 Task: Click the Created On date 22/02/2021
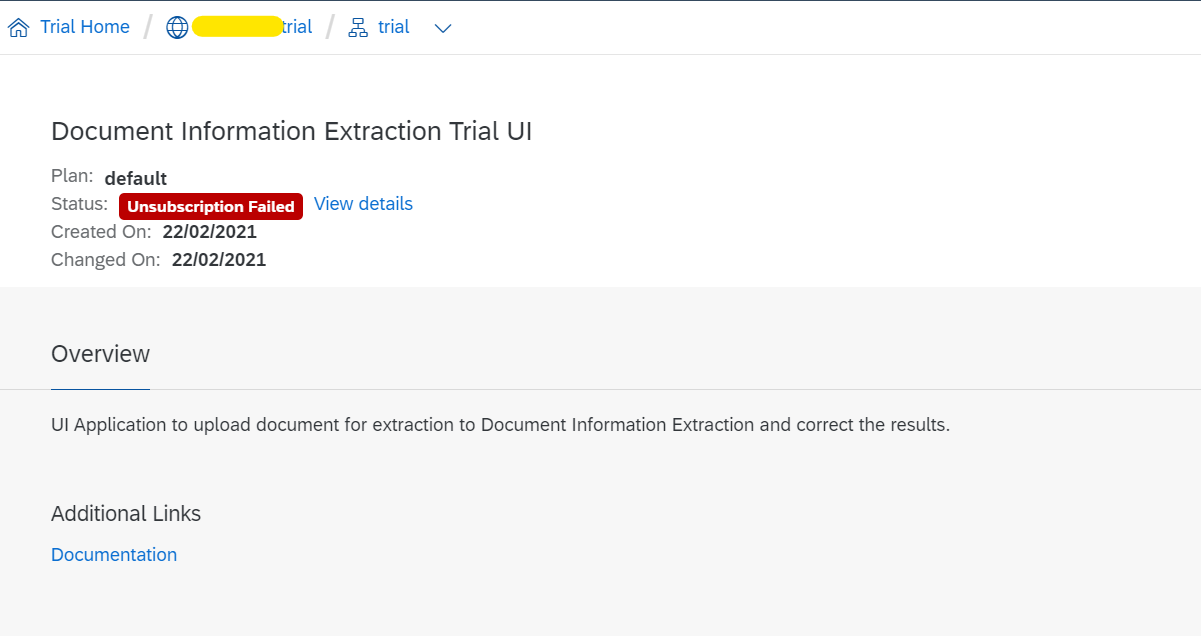[210, 232]
